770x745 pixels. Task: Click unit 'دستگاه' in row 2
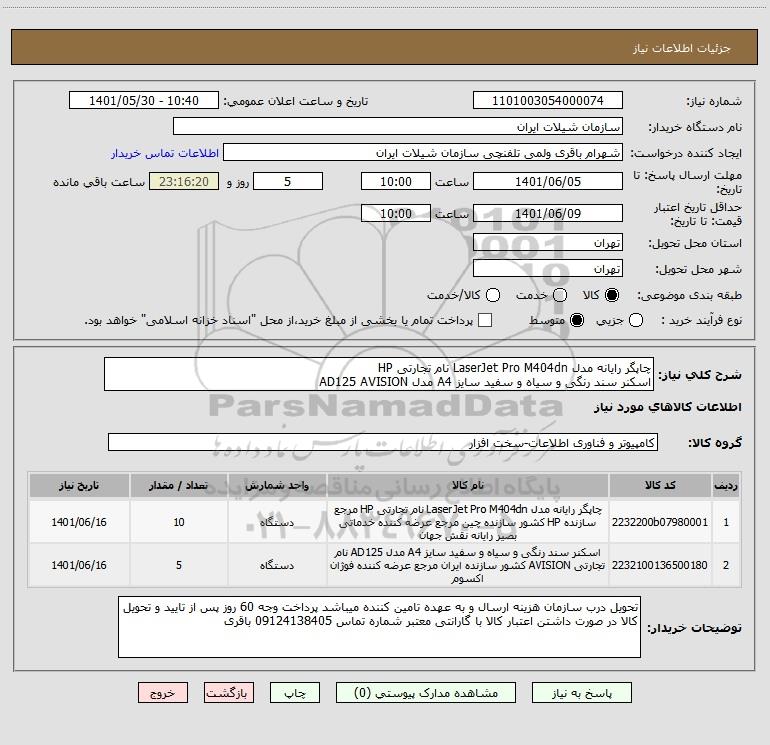click(x=277, y=565)
